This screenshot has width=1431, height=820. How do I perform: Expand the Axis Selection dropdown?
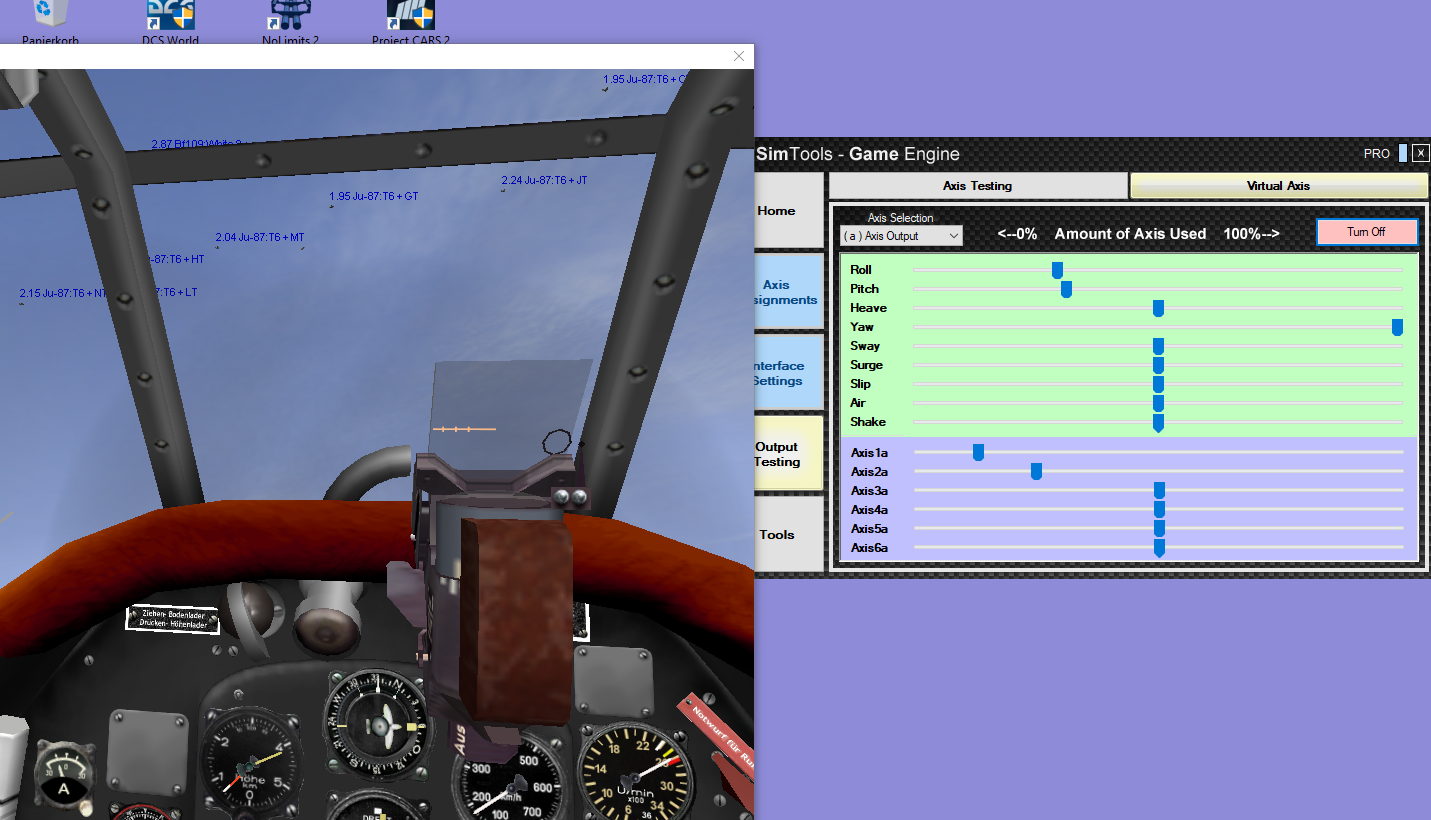pos(901,236)
